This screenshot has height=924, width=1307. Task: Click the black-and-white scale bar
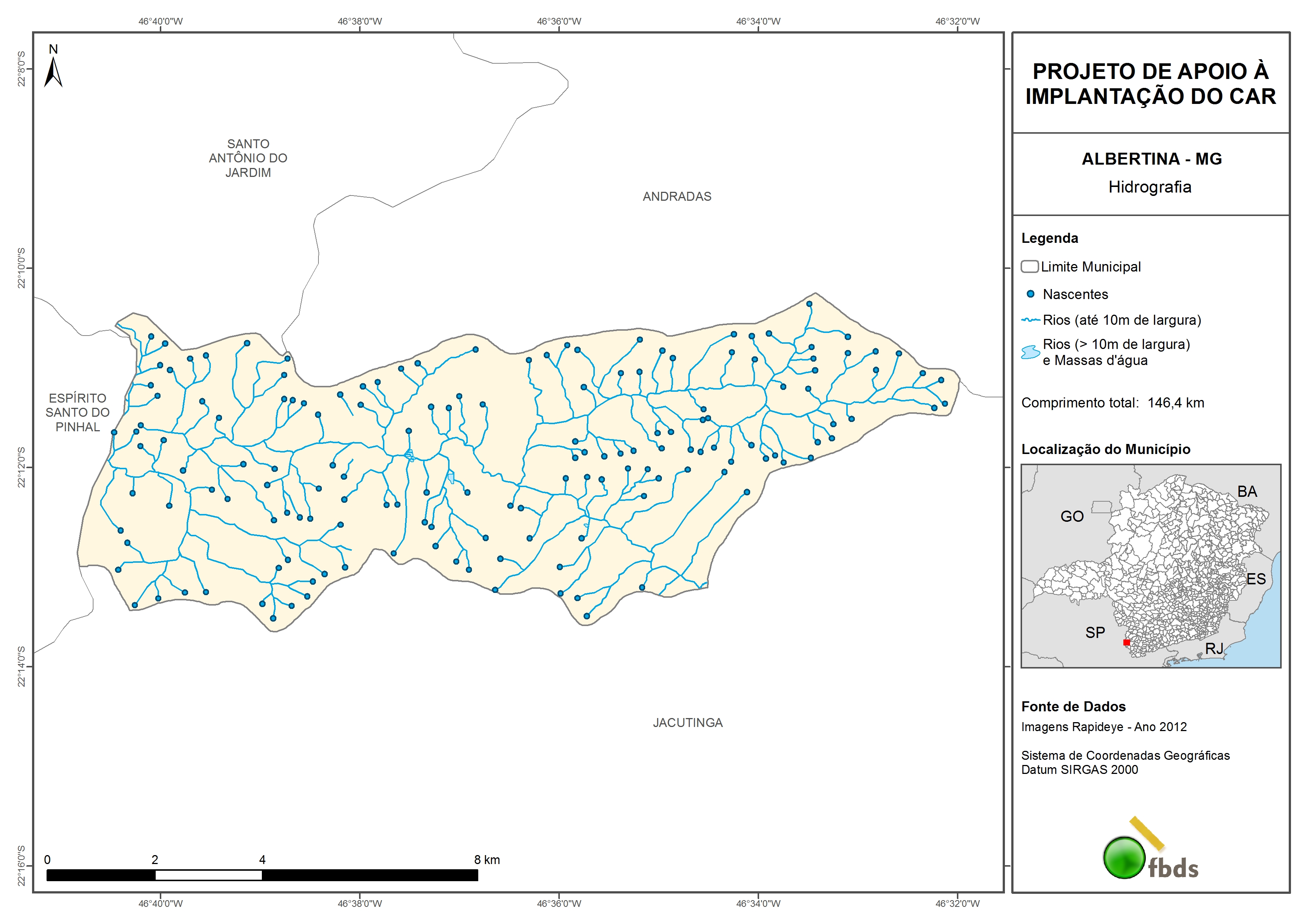click(x=262, y=875)
